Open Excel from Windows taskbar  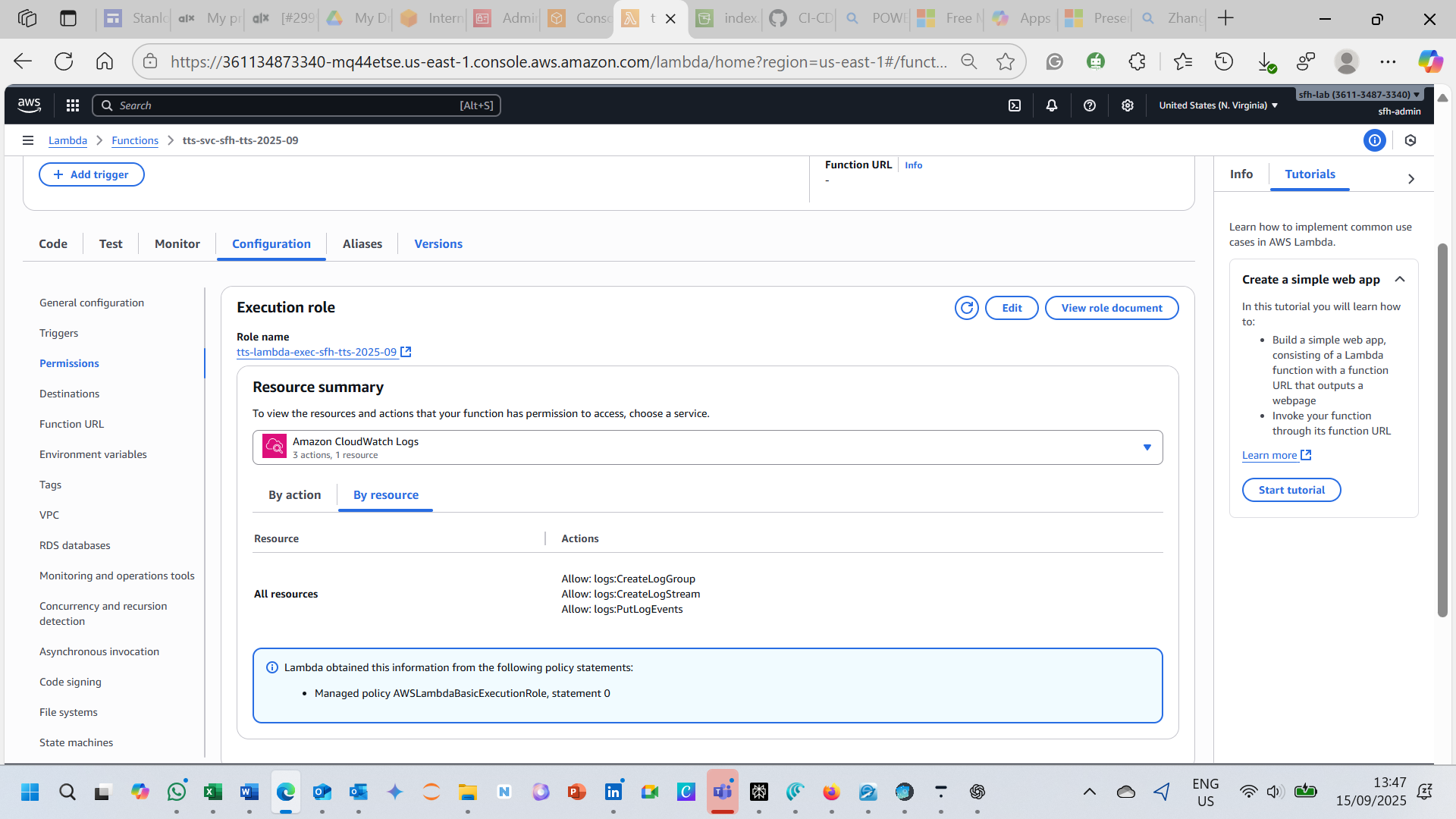pyautogui.click(x=213, y=792)
